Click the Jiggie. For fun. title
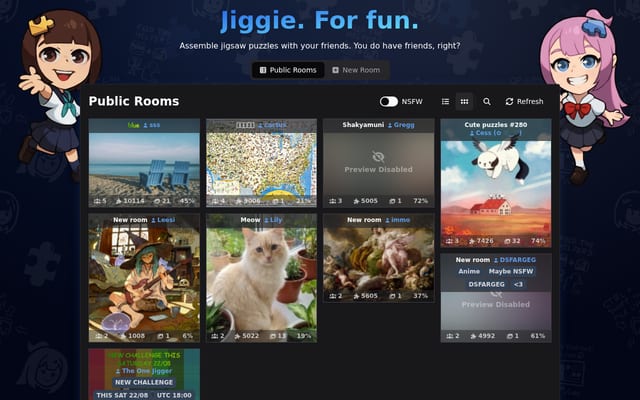Screen dimensions: 640x400 tap(320, 20)
